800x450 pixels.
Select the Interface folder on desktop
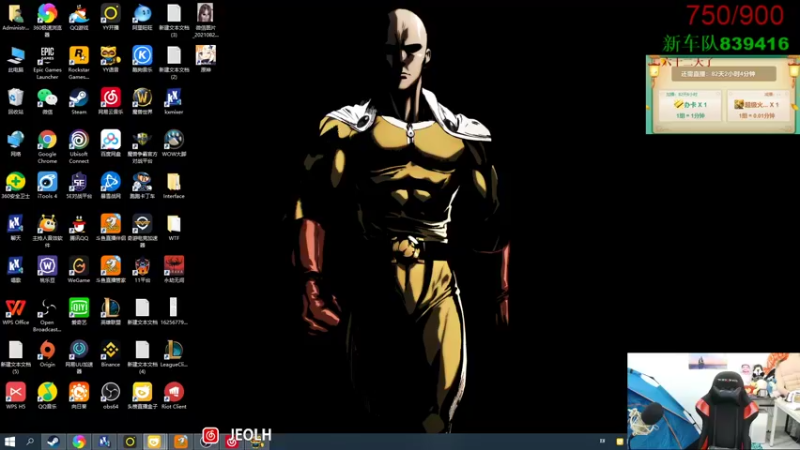coord(173,185)
